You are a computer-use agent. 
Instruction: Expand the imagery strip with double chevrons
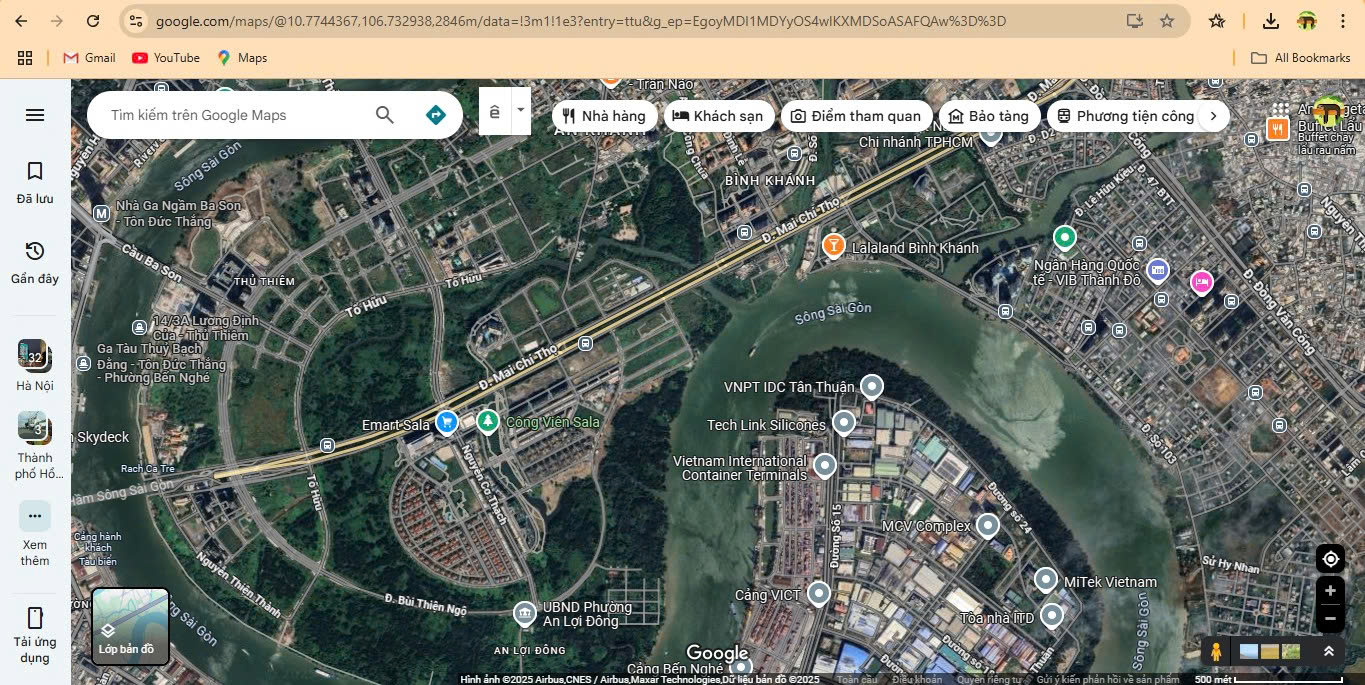click(1328, 652)
